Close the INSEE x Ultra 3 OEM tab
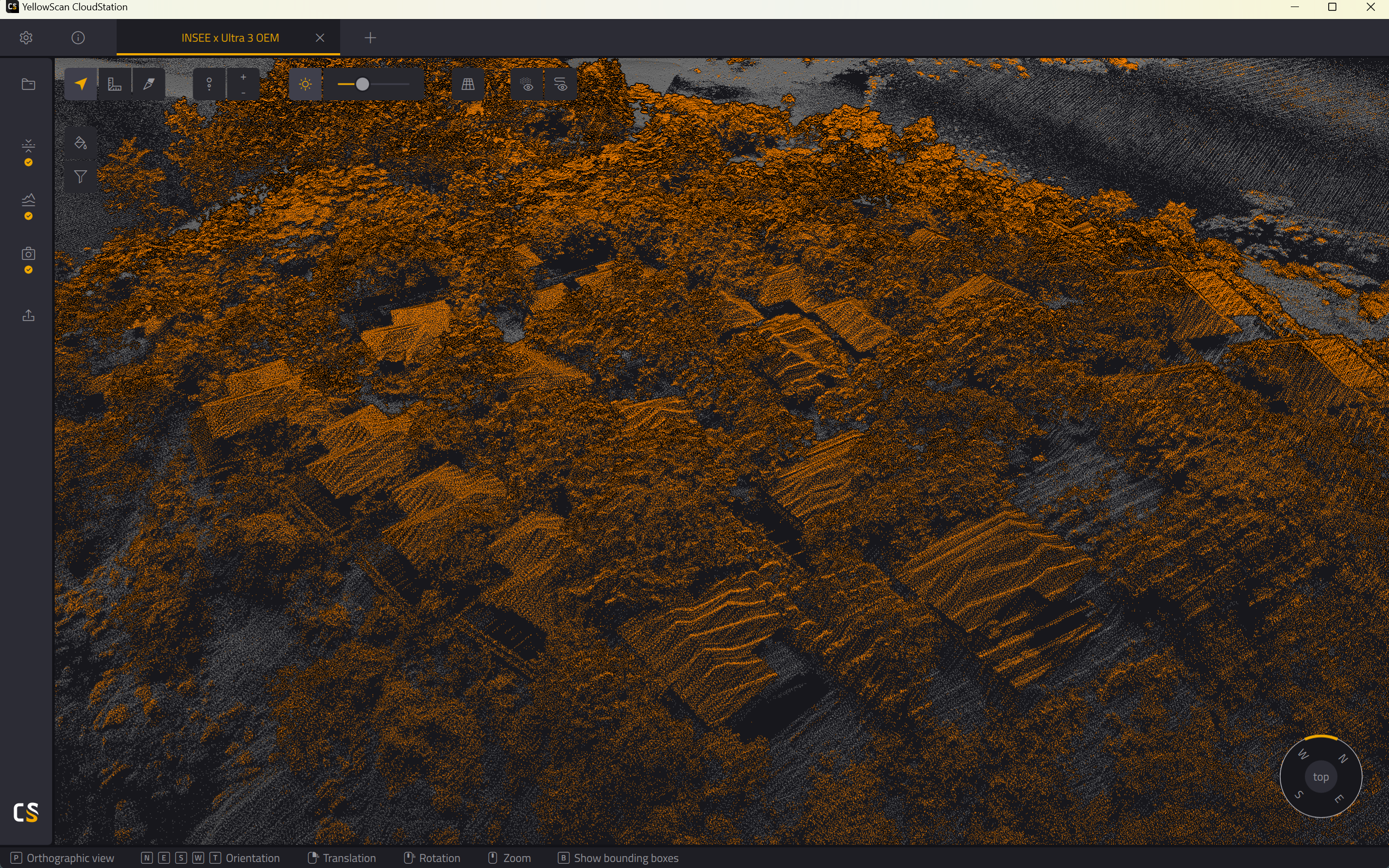 pos(320,38)
